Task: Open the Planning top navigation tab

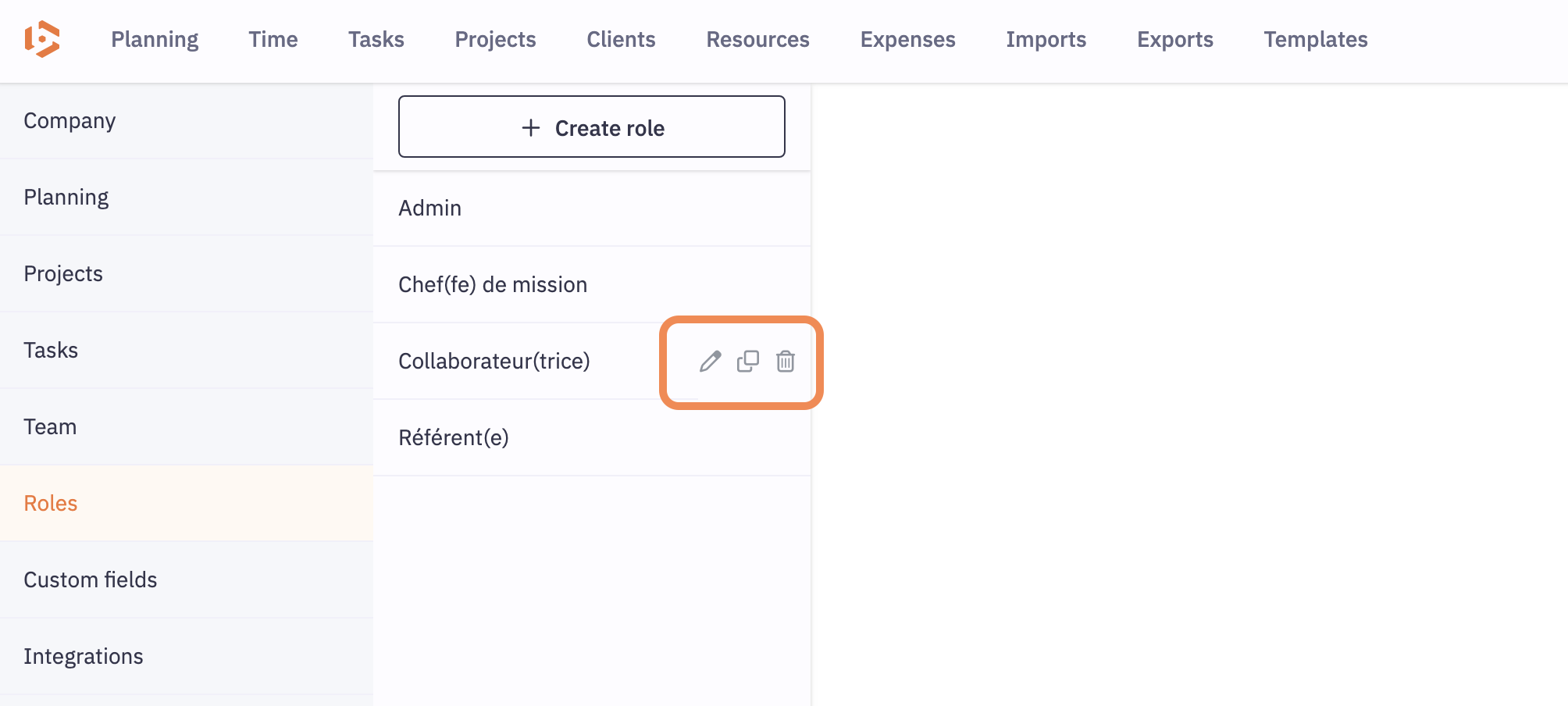Action: (155, 40)
